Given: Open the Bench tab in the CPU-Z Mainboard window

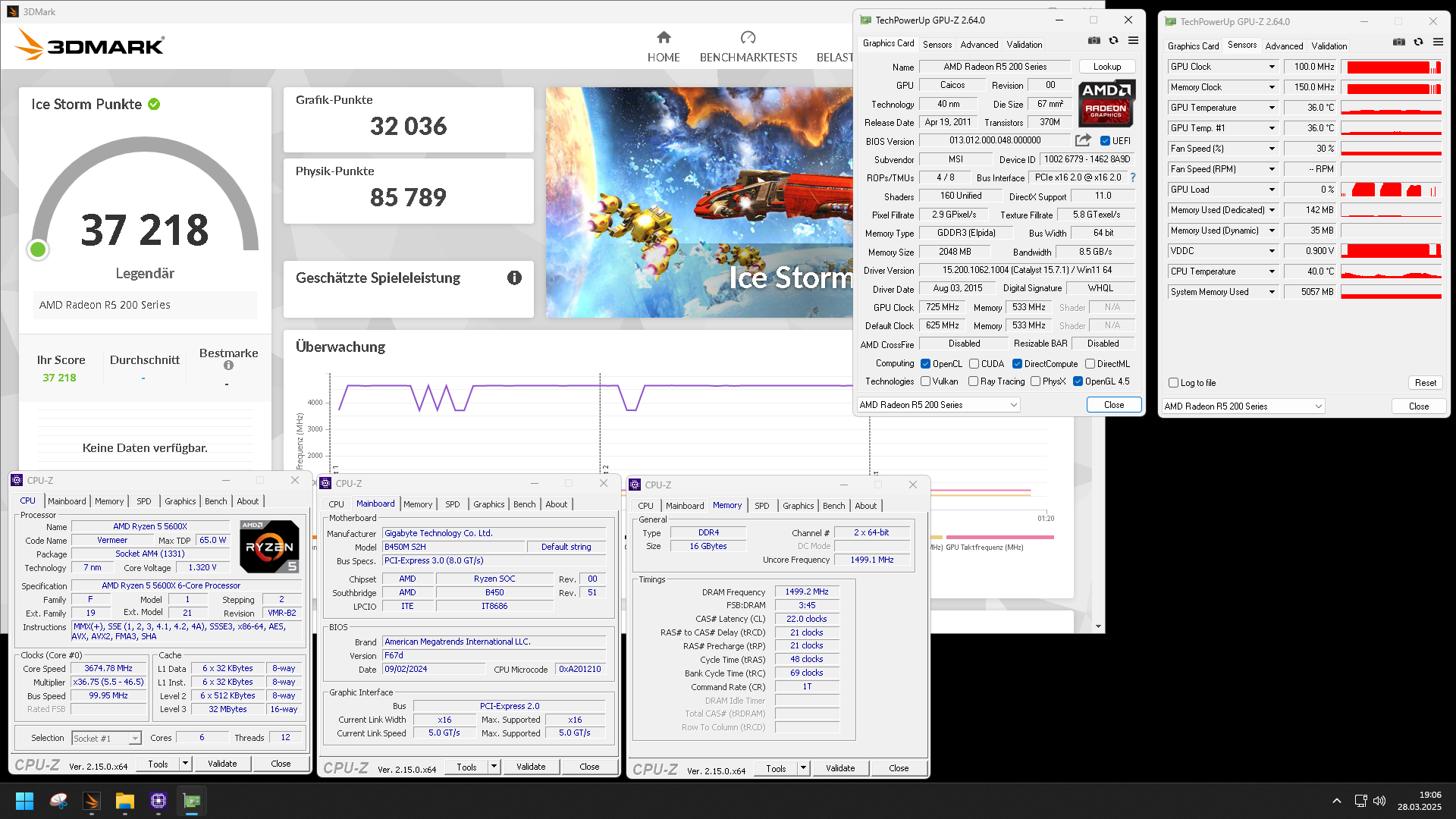Looking at the screenshot, I should (x=524, y=504).
